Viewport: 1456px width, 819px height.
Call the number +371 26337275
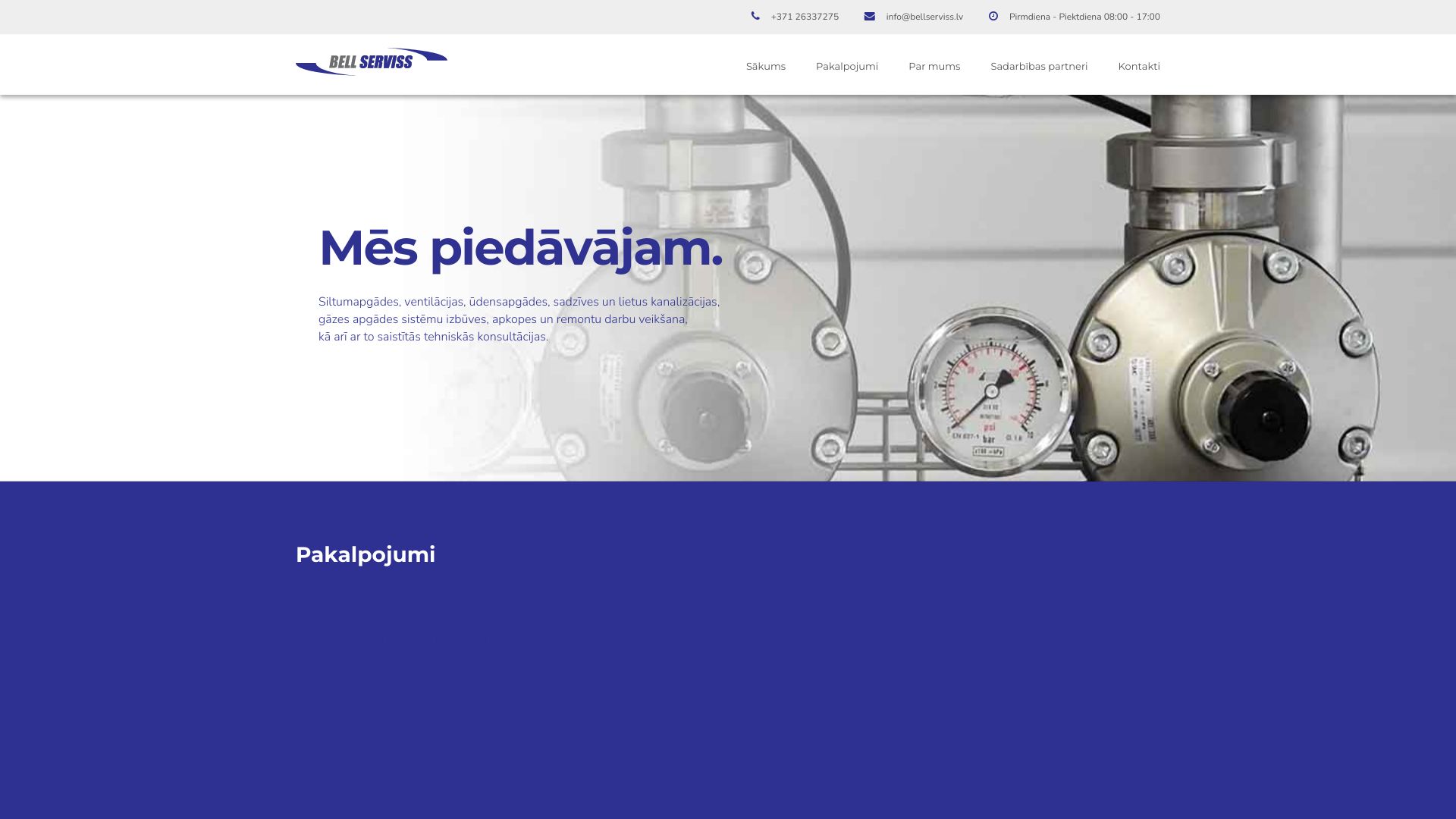[x=804, y=17]
